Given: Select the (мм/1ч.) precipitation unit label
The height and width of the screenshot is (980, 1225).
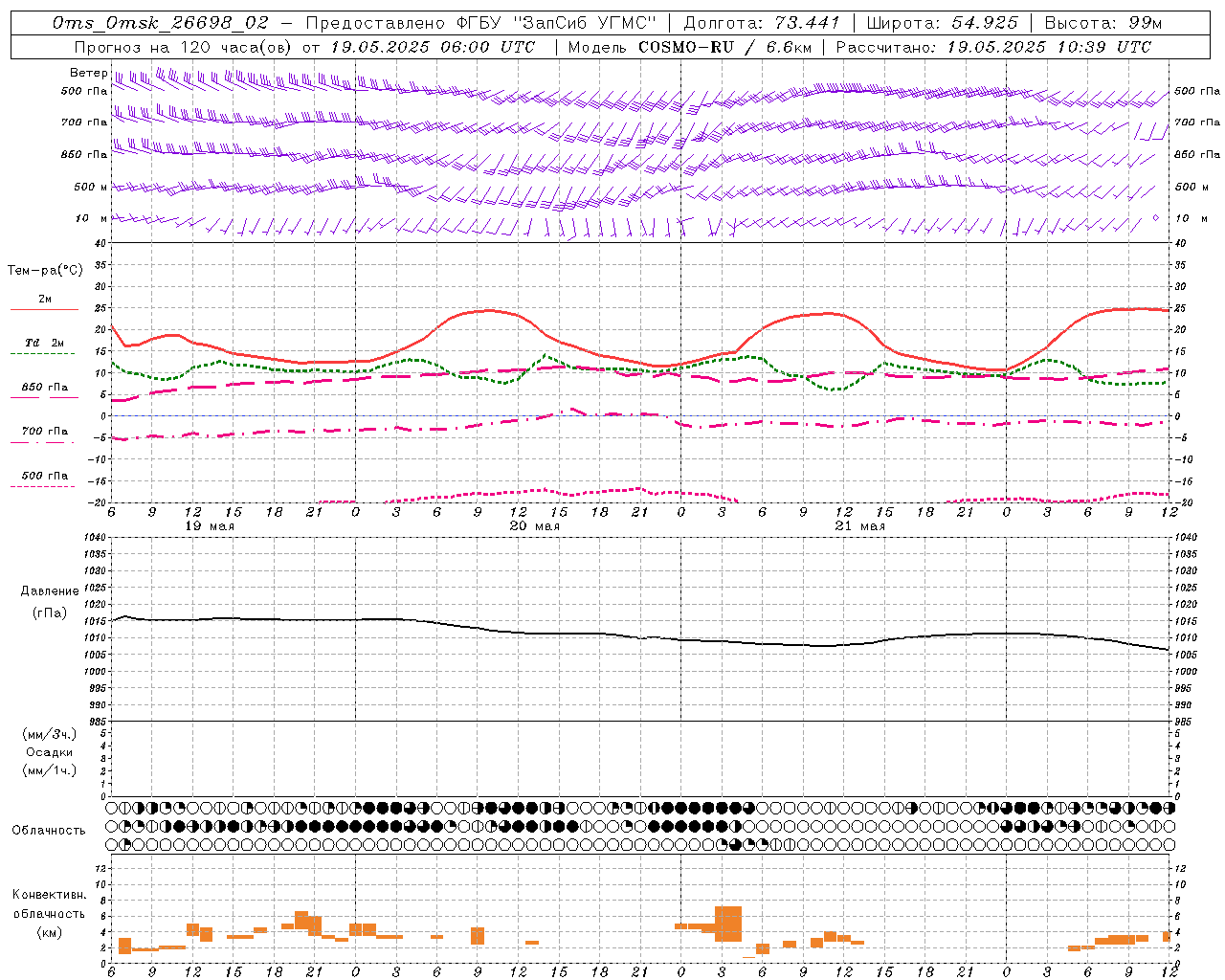Looking at the screenshot, I should pyautogui.click(x=49, y=770).
